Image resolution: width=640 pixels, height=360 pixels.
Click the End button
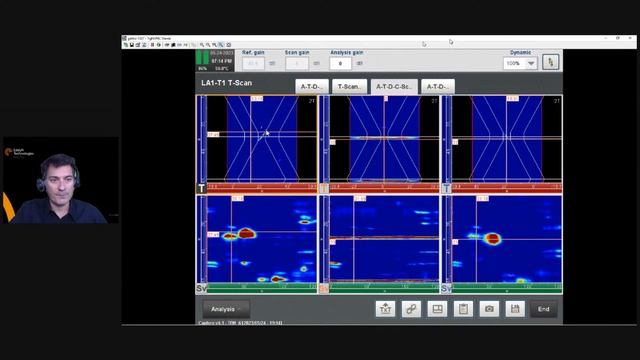point(543,309)
